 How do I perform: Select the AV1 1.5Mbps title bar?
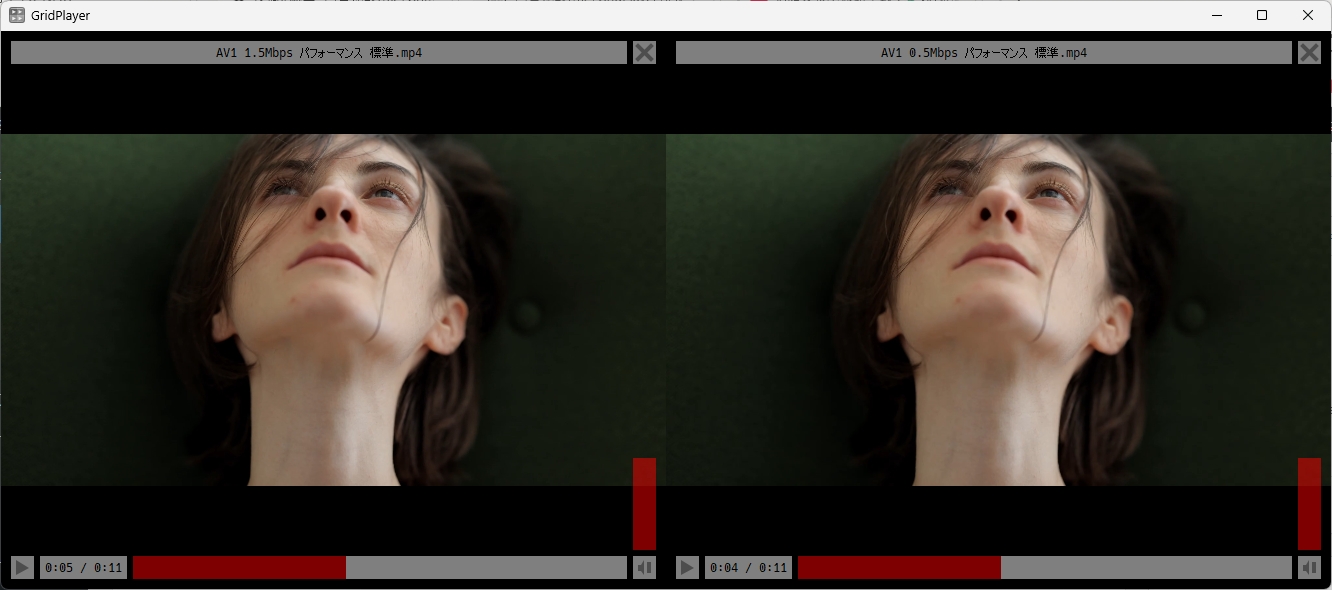[319, 53]
